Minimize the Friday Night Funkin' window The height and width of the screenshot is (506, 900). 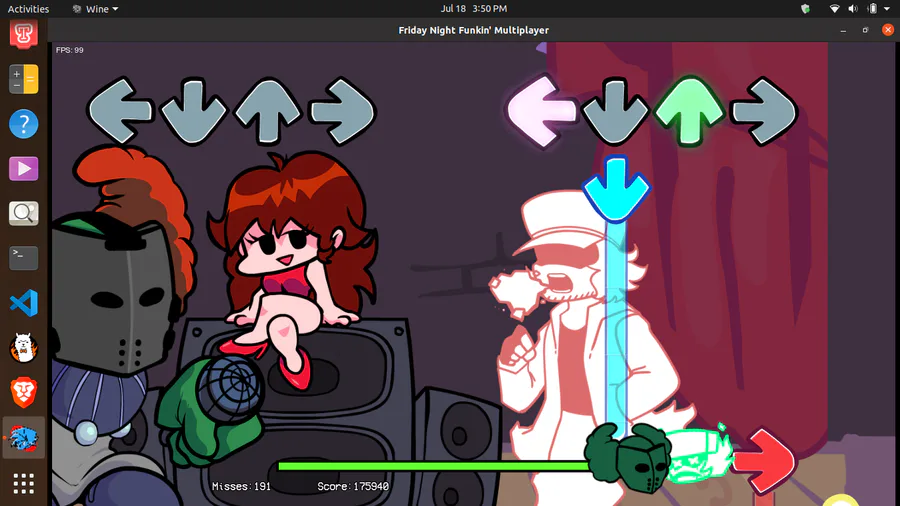click(843, 30)
